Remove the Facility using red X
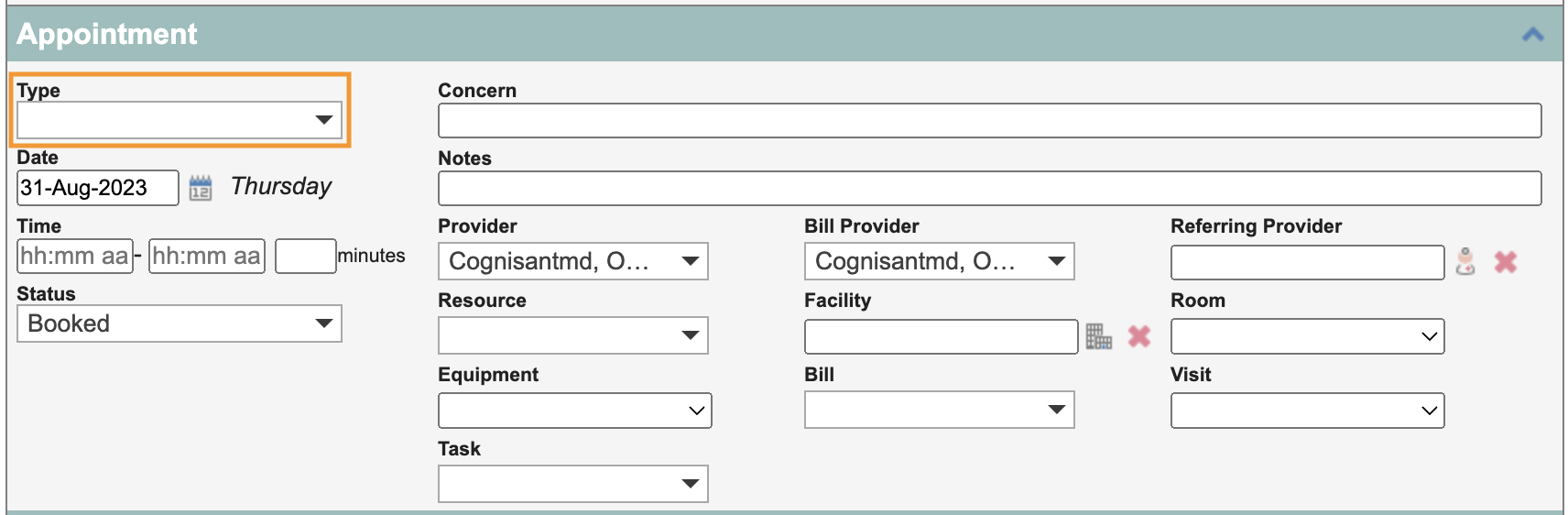Viewport: 1568px width, 515px height. (x=1139, y=336)
